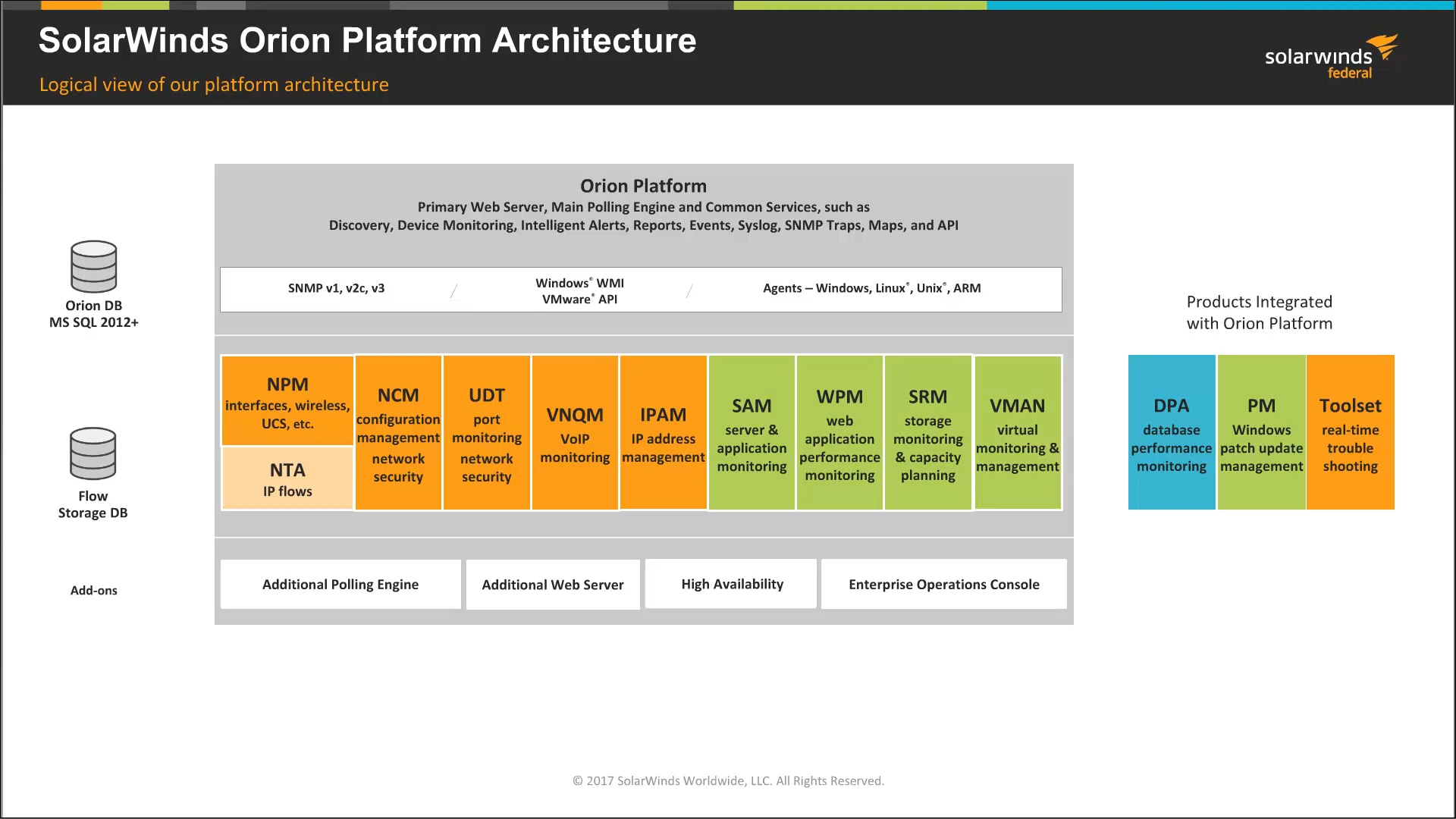This screenshot has height=819, width=1456.
Task: Click the Orion DB database cylinder icon
Action: (94, 267)
